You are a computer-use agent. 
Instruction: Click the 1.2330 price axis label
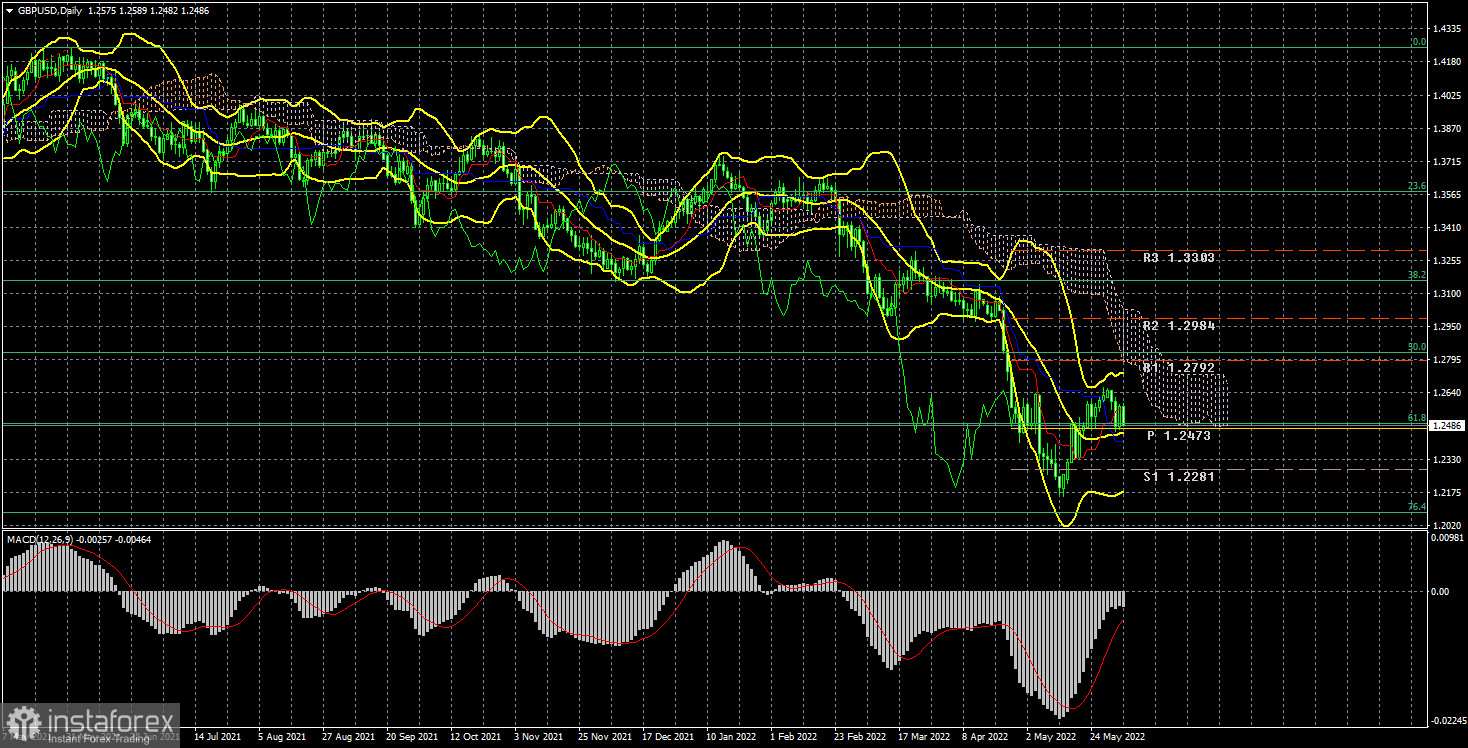point(1448,458)
